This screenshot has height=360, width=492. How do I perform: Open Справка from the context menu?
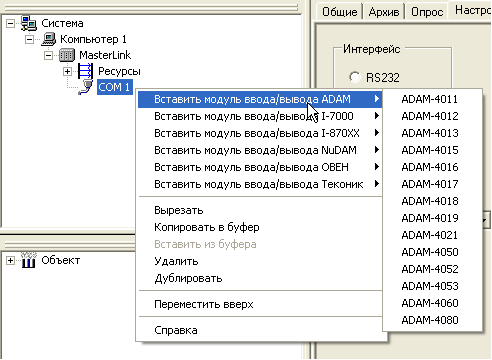(x=260, y=330)
